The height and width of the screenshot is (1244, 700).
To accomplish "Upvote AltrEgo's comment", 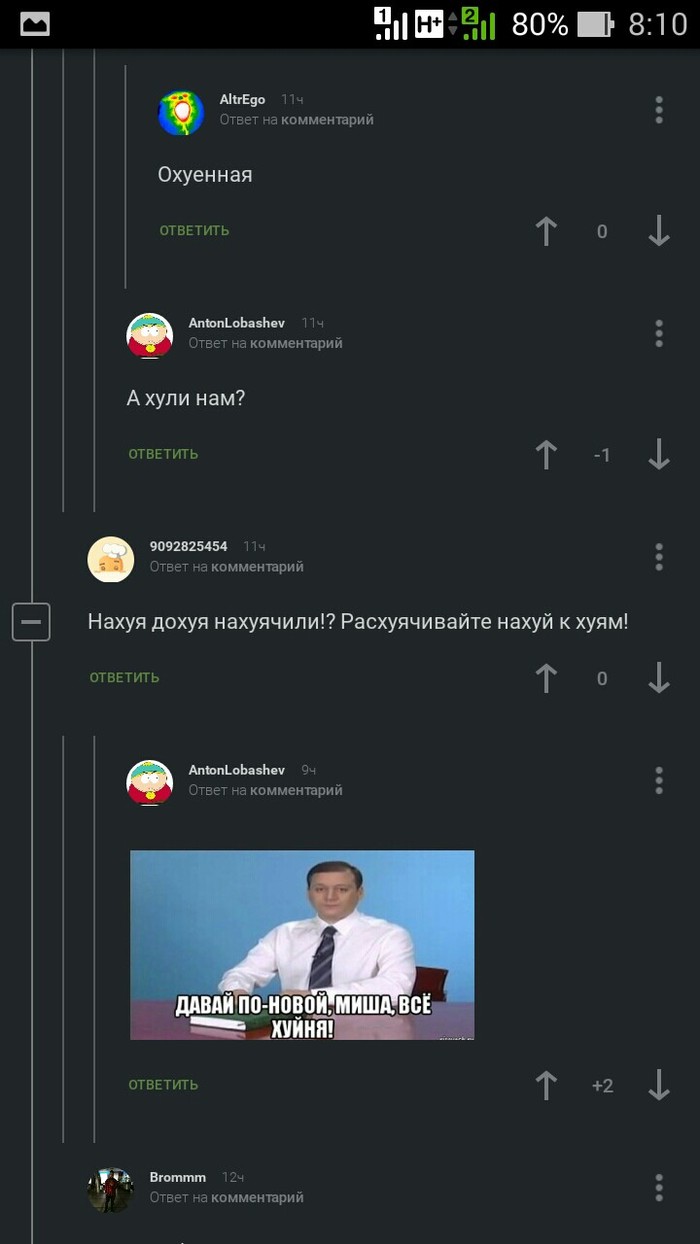I will pyautogui.click(x=546, y=231).
